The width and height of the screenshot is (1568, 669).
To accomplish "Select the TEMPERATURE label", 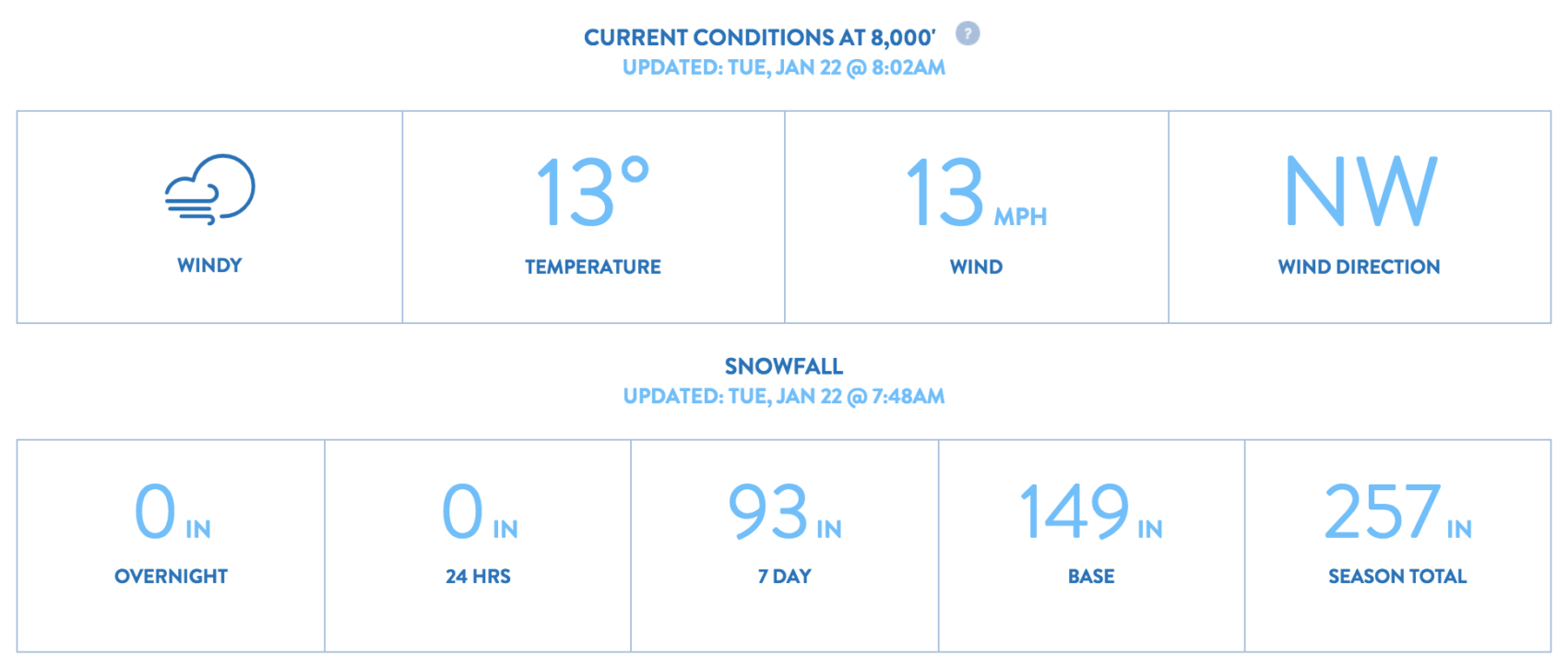I will click(593, 267).
